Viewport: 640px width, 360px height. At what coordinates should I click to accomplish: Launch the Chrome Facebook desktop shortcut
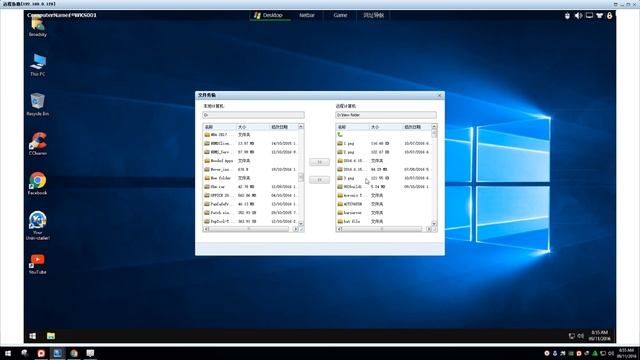(38, 183)
